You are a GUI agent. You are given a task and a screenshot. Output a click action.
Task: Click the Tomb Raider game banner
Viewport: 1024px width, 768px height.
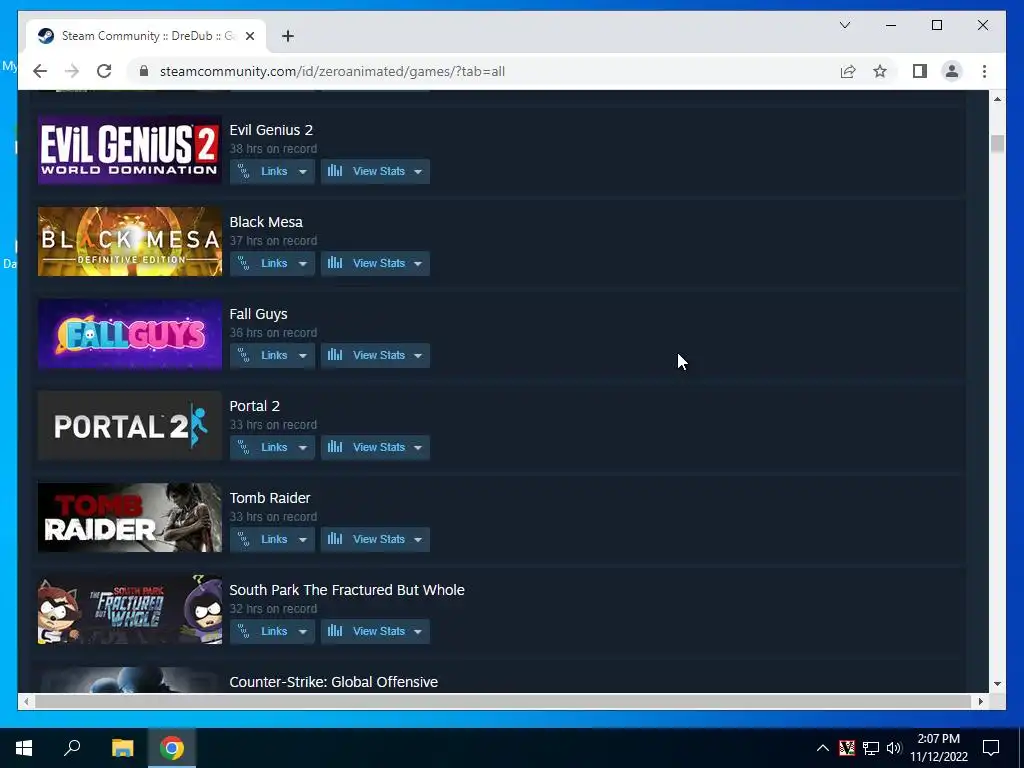130,518
